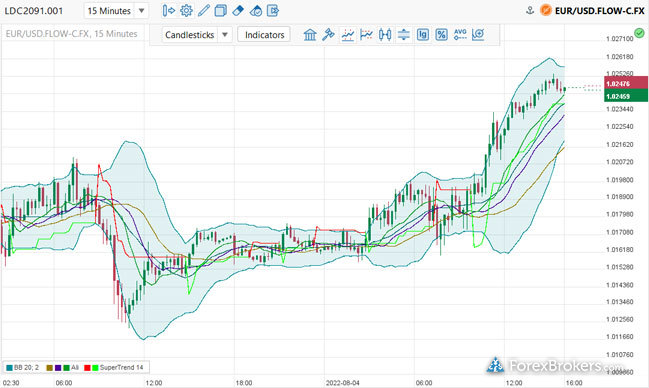The image size is (649, 388).
Task: Click the export chart icon
Action: click(273, 10)
